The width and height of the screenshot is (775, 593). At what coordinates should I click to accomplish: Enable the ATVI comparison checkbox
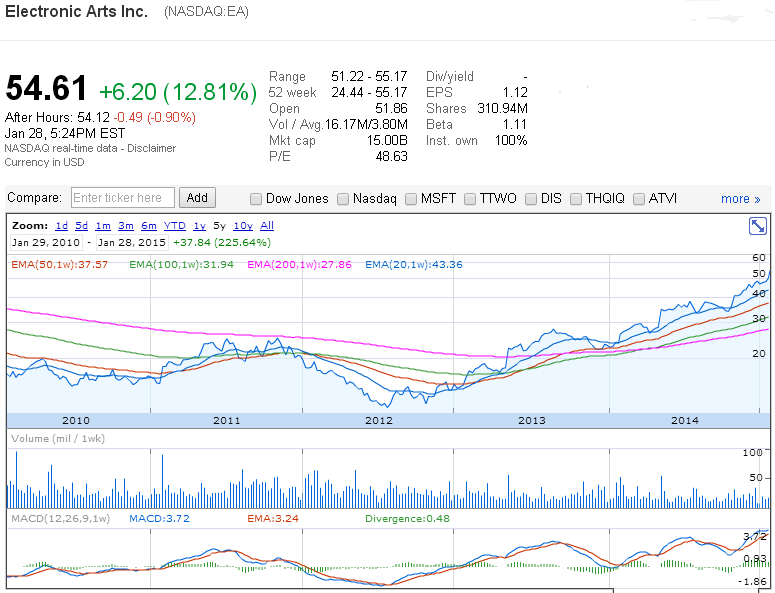point(639,199)
